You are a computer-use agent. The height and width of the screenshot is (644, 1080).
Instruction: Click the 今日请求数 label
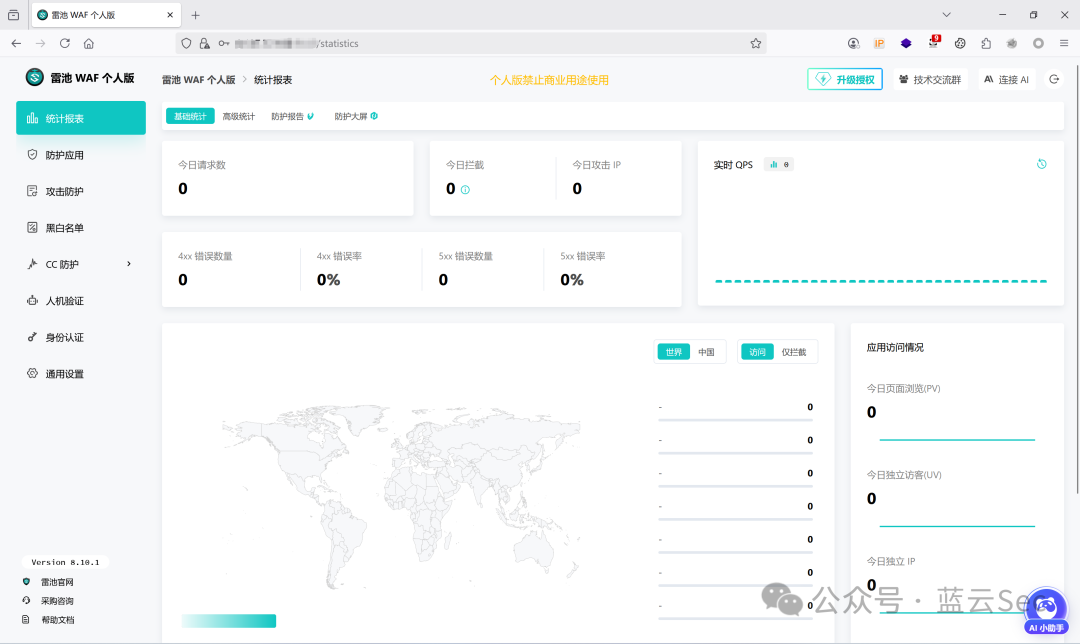(202, 165)
